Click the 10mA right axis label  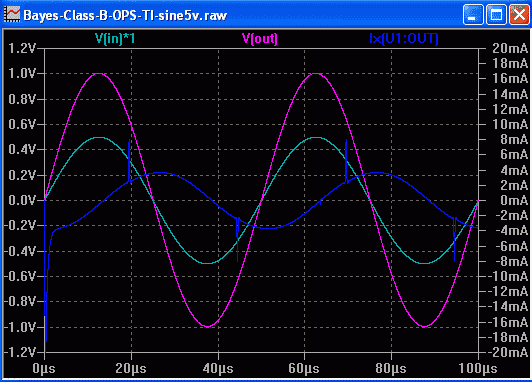(510, 124)
